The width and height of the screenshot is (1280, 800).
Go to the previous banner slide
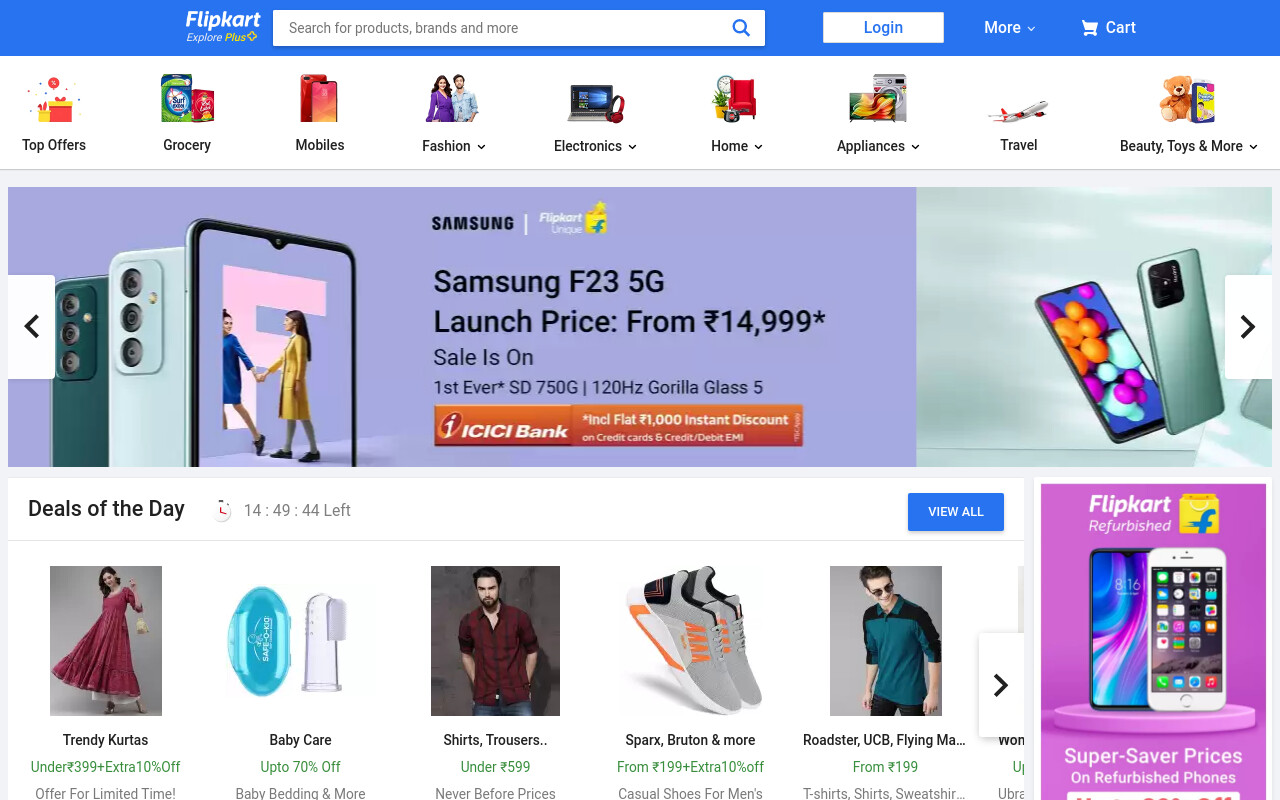click(x=31, y=327)
